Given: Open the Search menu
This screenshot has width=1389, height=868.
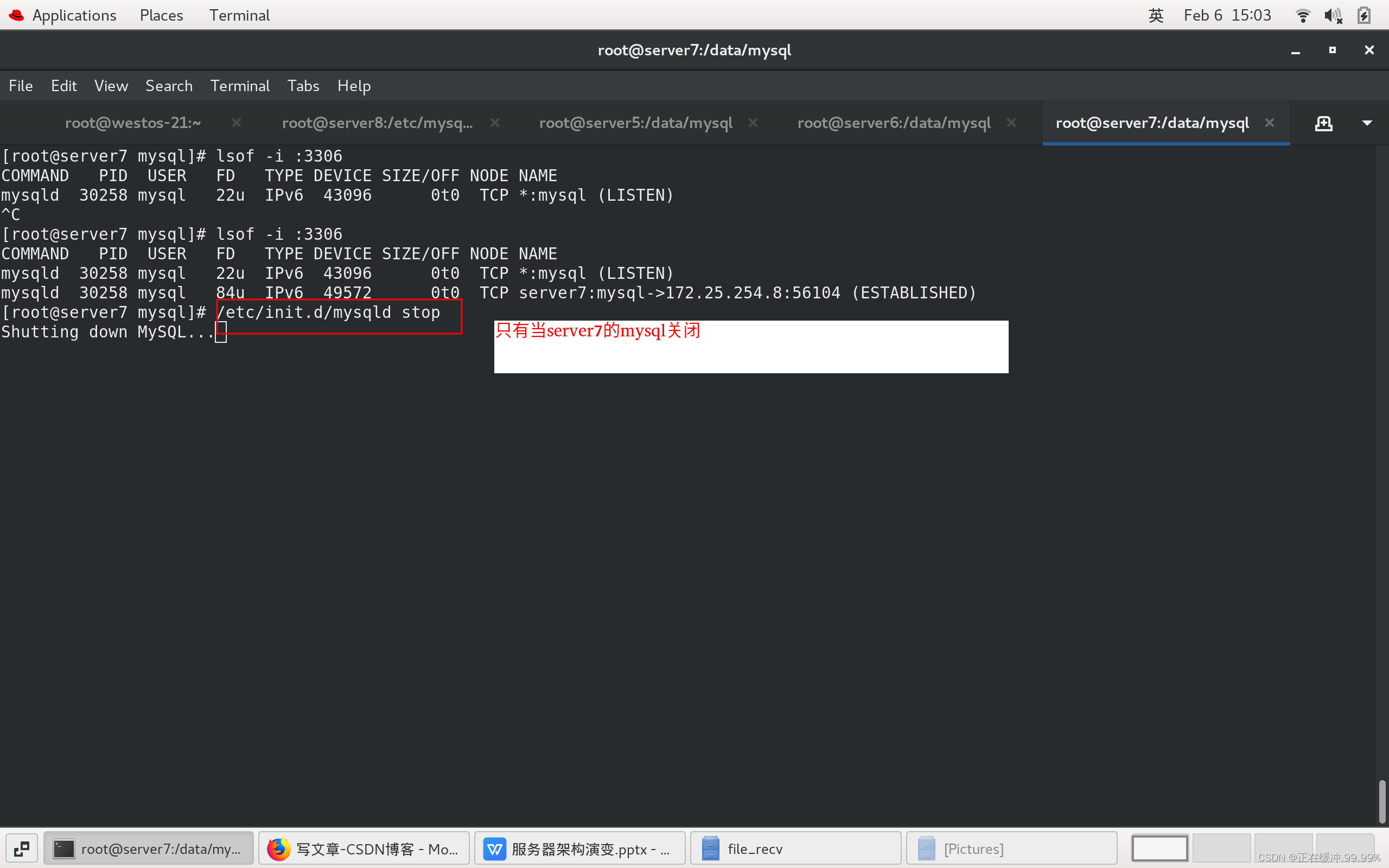Looking at the screenshot, I should pos(169,86).
